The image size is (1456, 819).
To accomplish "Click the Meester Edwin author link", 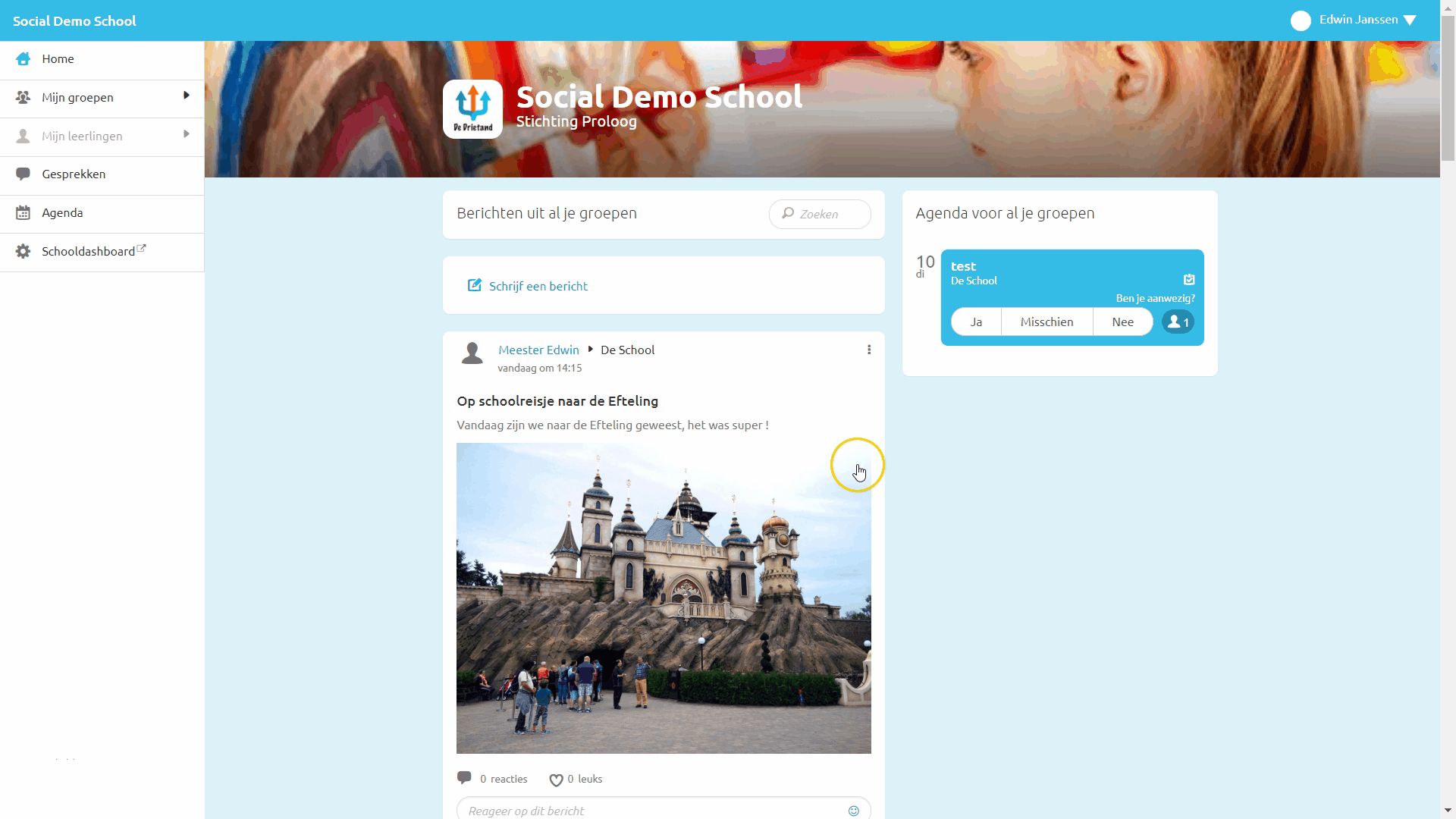I will [538, 350].
